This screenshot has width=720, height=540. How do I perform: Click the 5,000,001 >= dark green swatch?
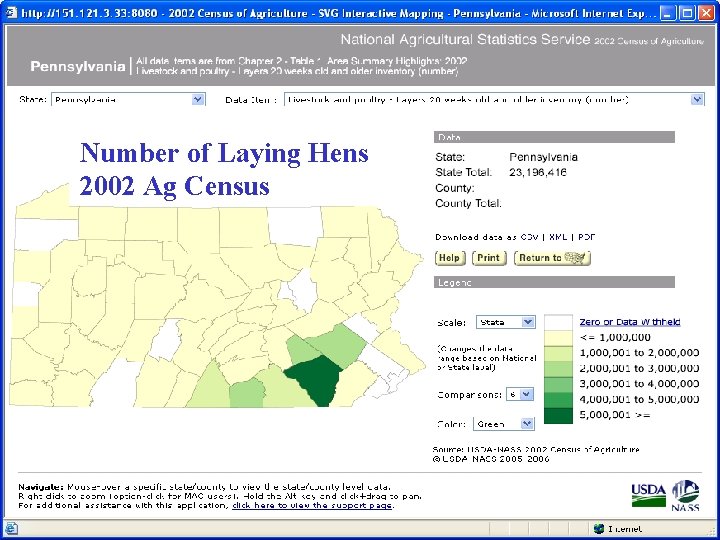click(x=558, y=416)
